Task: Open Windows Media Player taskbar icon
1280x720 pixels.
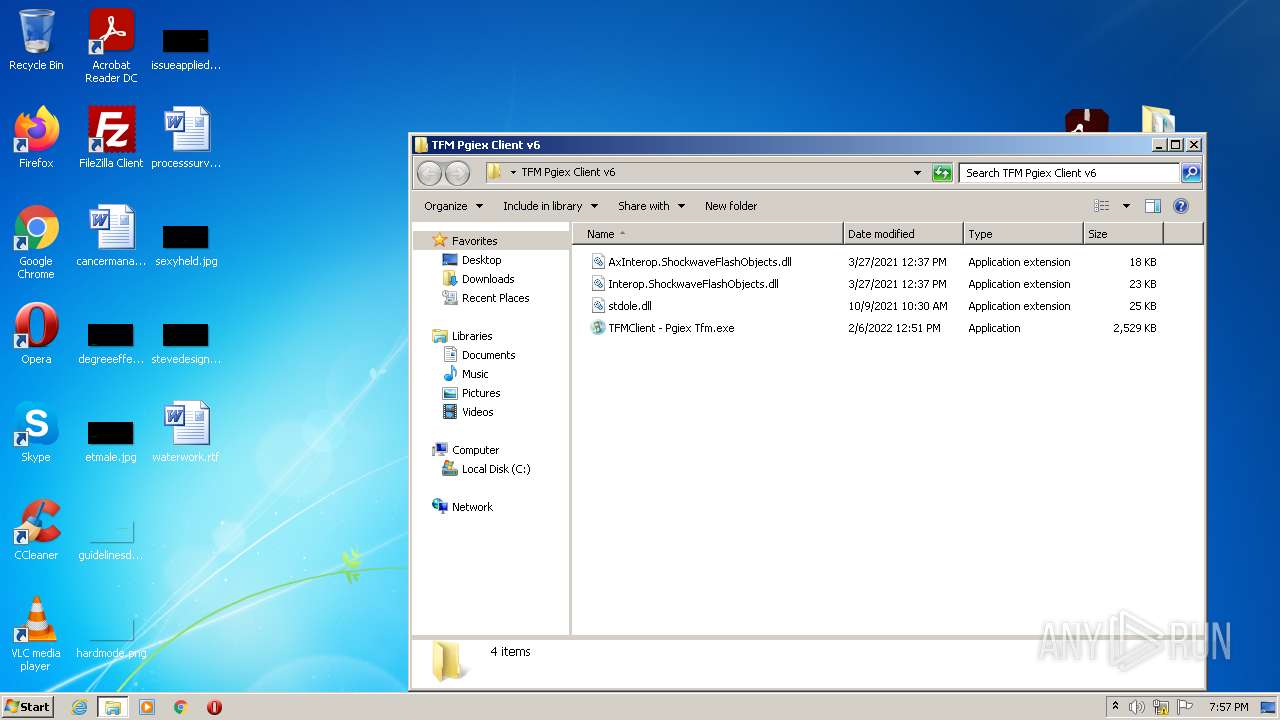Action: click(147, 707)
